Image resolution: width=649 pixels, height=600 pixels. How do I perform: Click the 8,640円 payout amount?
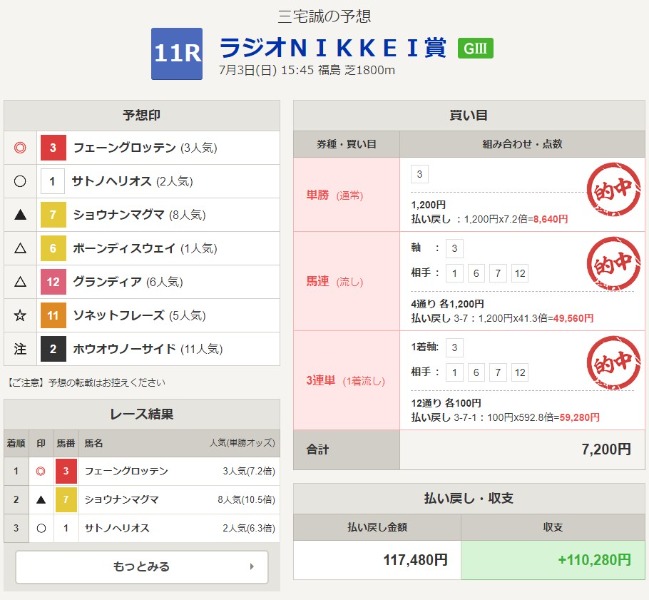click(550, 219)
